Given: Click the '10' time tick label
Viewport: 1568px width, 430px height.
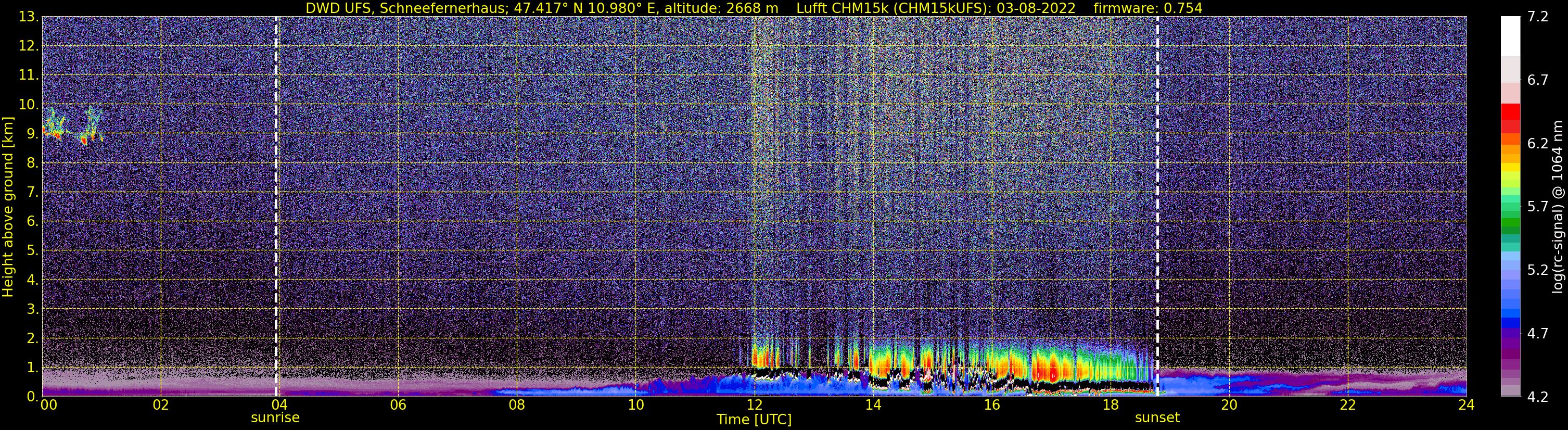Looking at the screenshot, I should coord(635,405).
